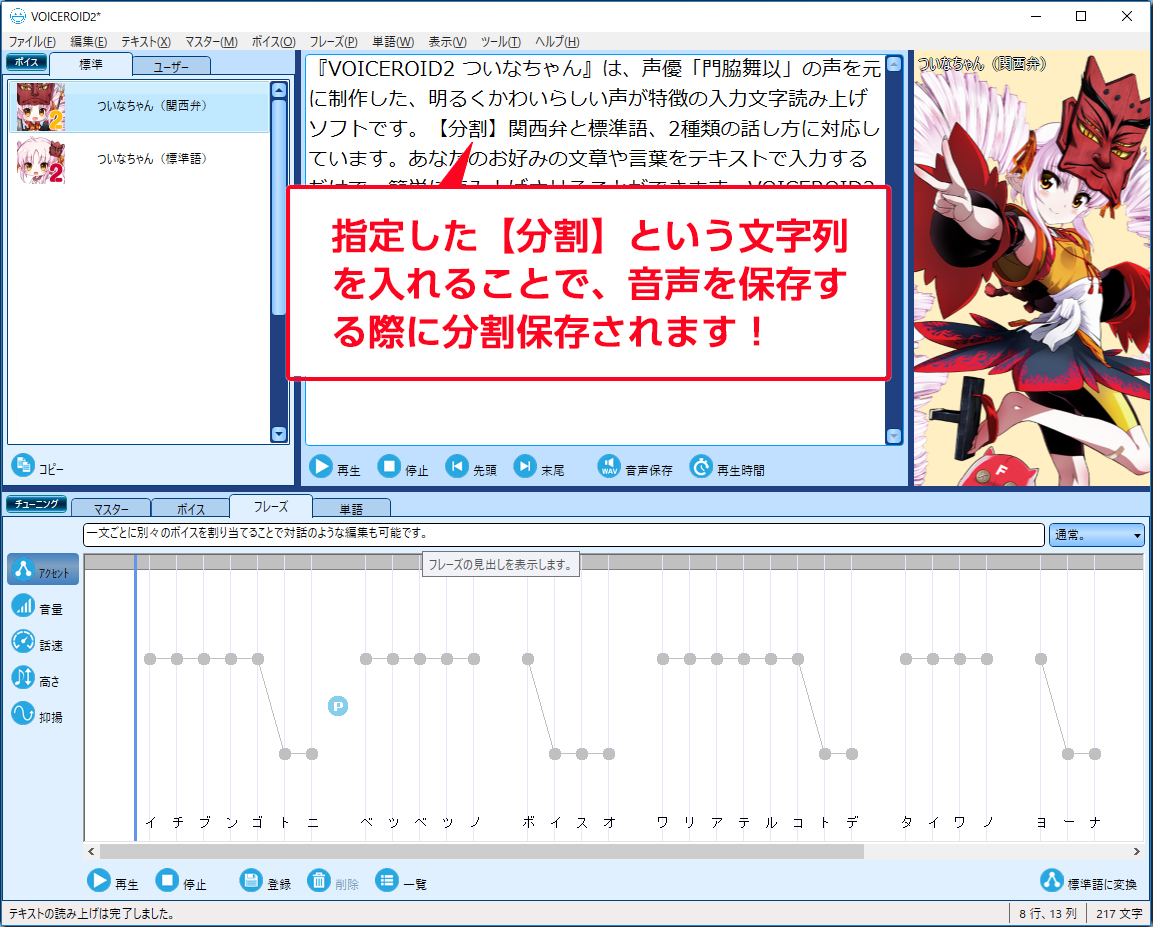This screenshot has width=1153, height=927.
Task: Open the 表示(V) menu
Action: (448, 42)
